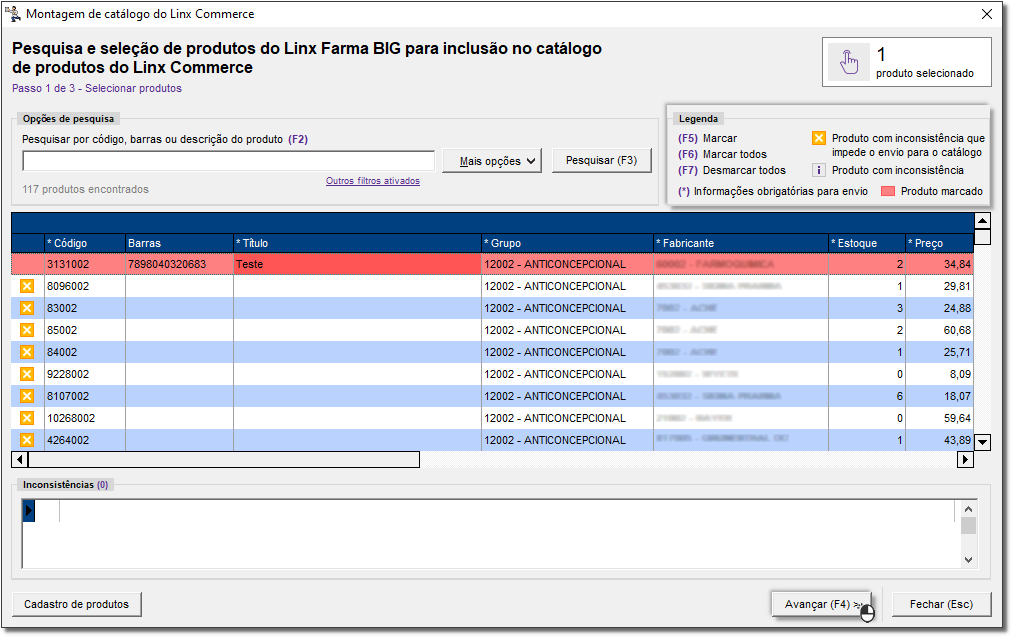This screenshot has height=637, width=1012.
Task: Open the 'Outros filtros ativados' link
Action: [373, 181]
